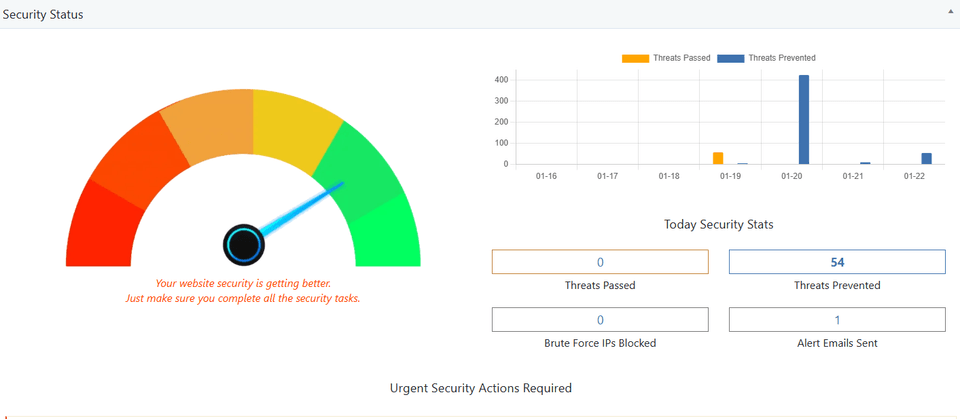The height and width of the screenshot is (419, 960).
Task: Click the Urgent Security Actions Required heading
Action: click(481, 388)
